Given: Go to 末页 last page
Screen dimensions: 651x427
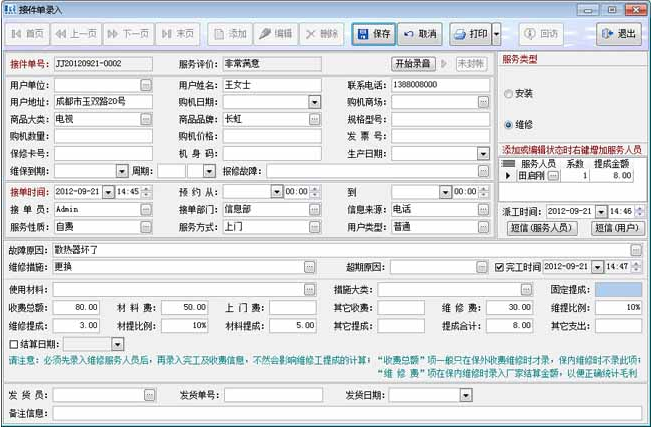Looking at the screenshot, I should coord(178,34).
